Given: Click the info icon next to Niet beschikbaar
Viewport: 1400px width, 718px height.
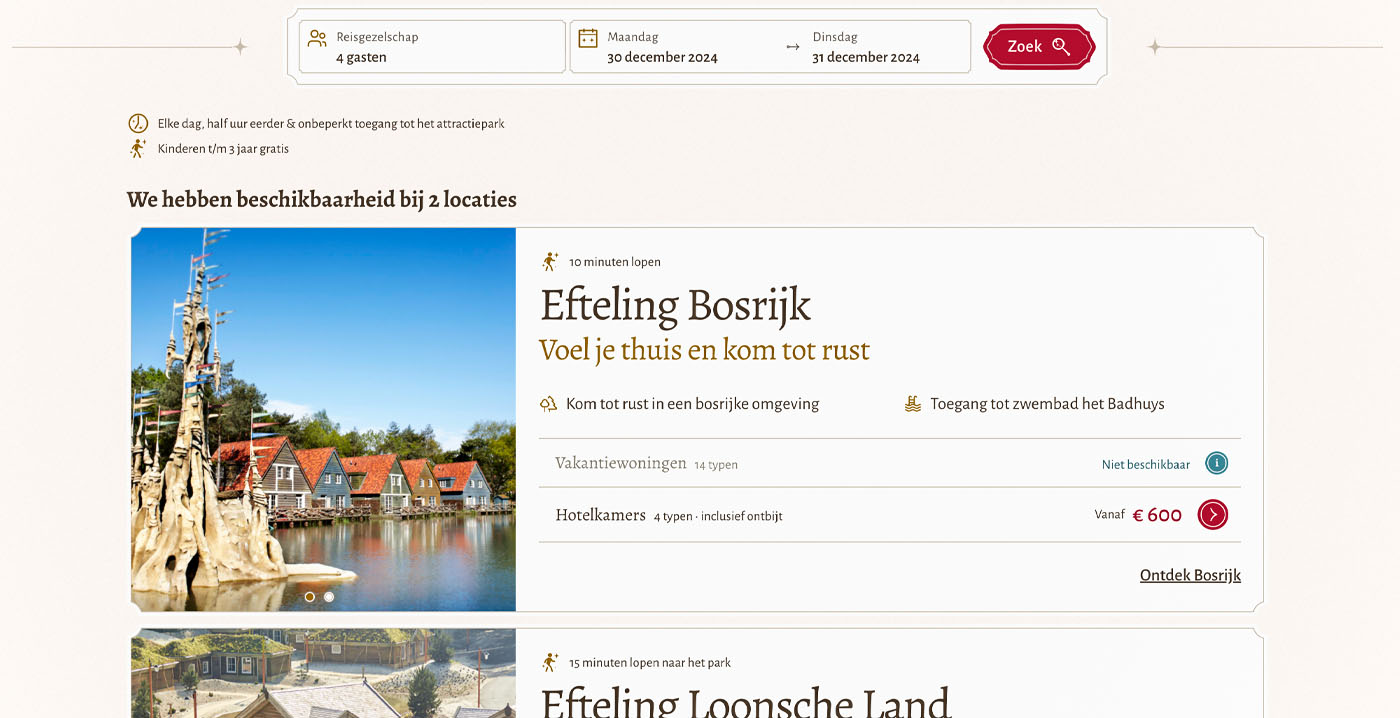Looking at the screenshot, I should [x=1216, y=463].
